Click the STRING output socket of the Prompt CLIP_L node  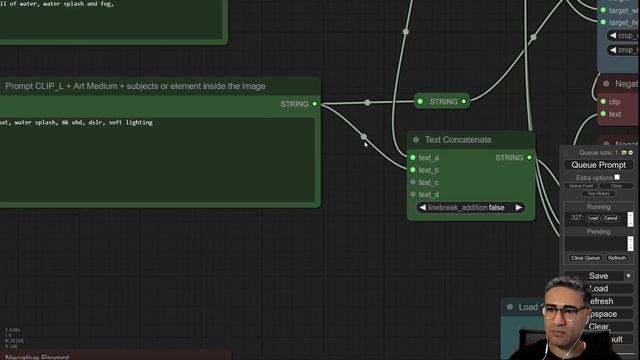pos(315,104)
